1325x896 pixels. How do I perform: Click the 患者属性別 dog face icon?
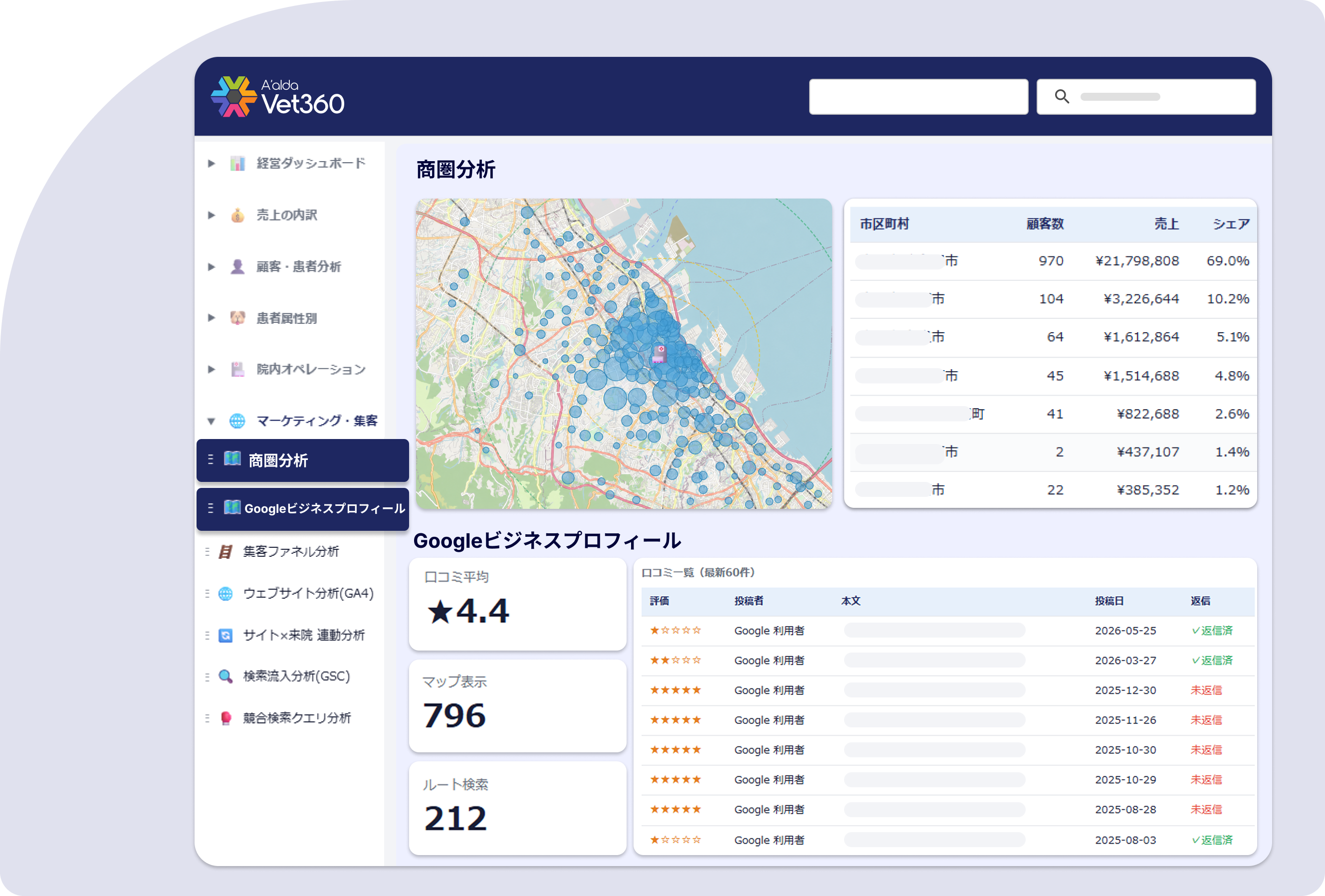tap(238, 318)
